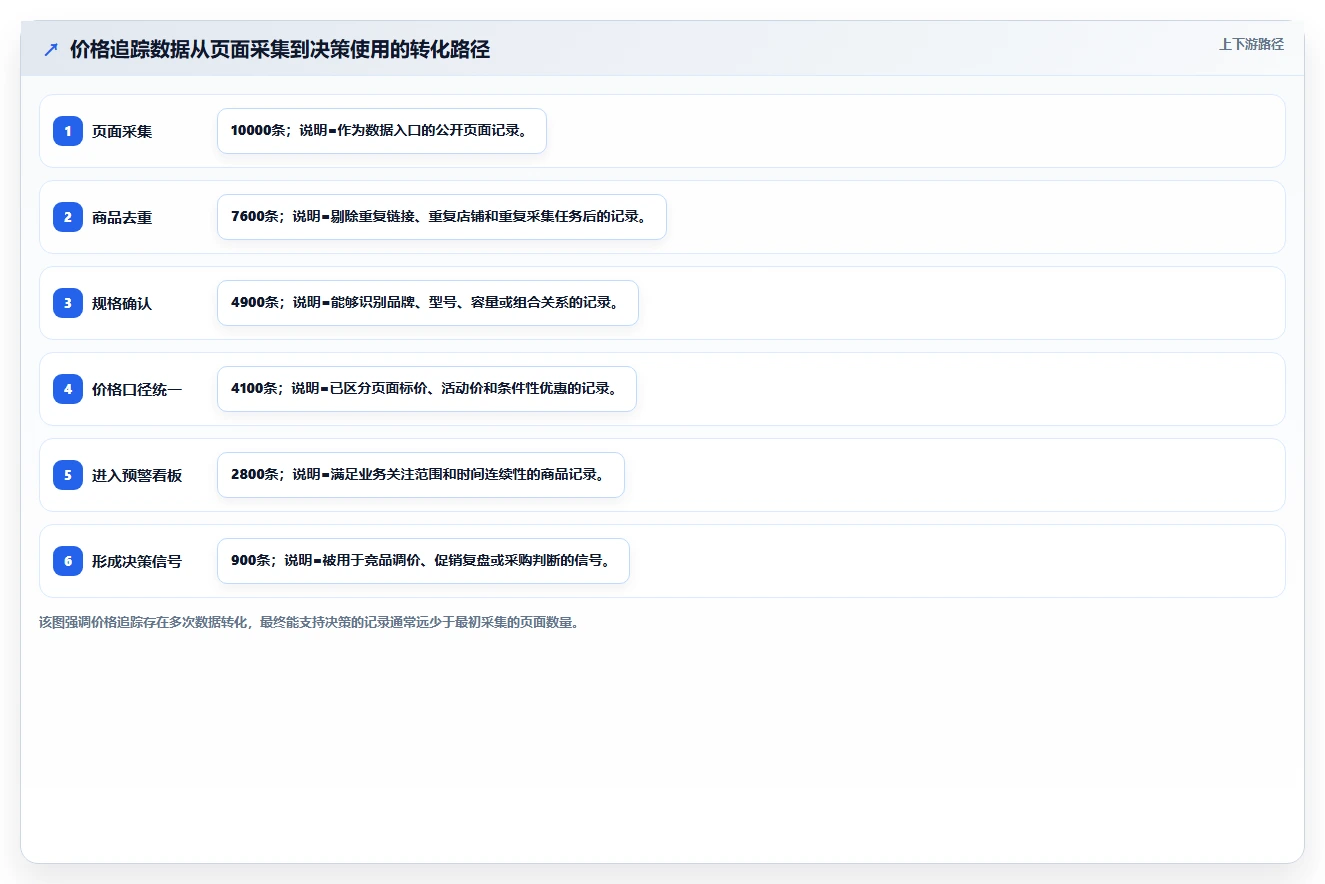Click the step 2 number badge
Image resolution: width=1325 pixels, height=884 pixels.
68,217
